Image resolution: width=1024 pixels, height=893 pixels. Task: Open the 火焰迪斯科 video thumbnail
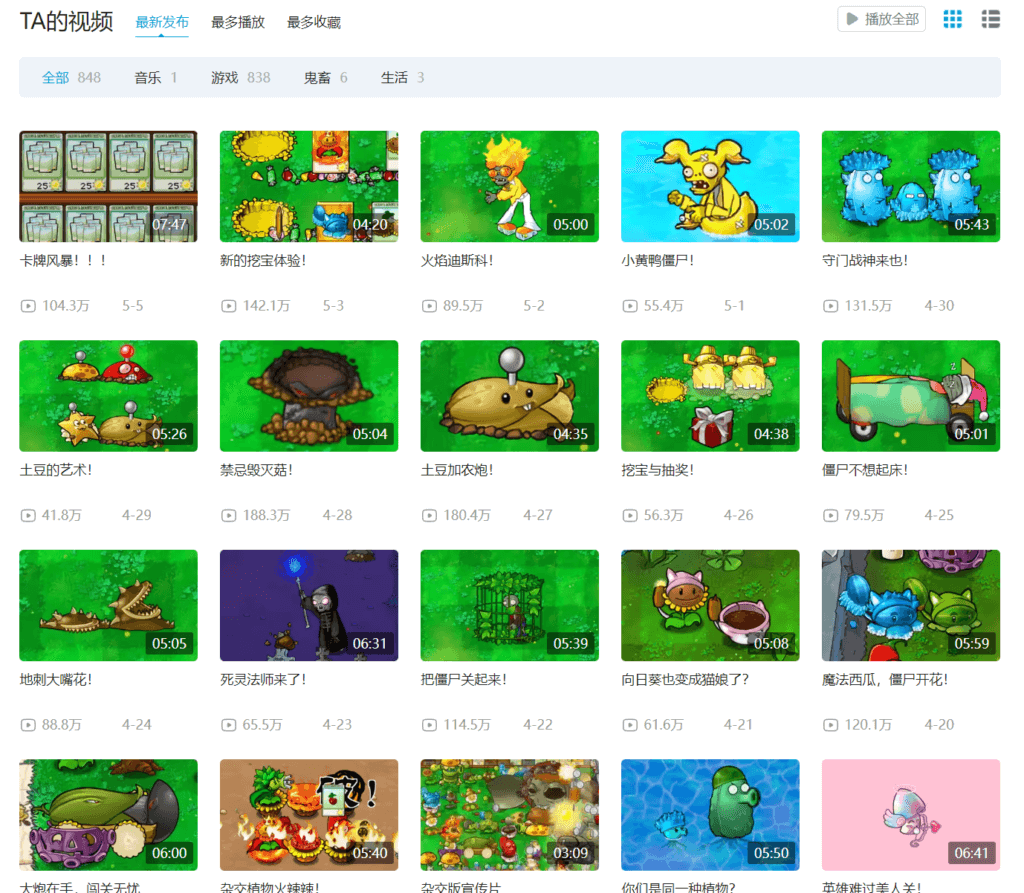point(509,186)
